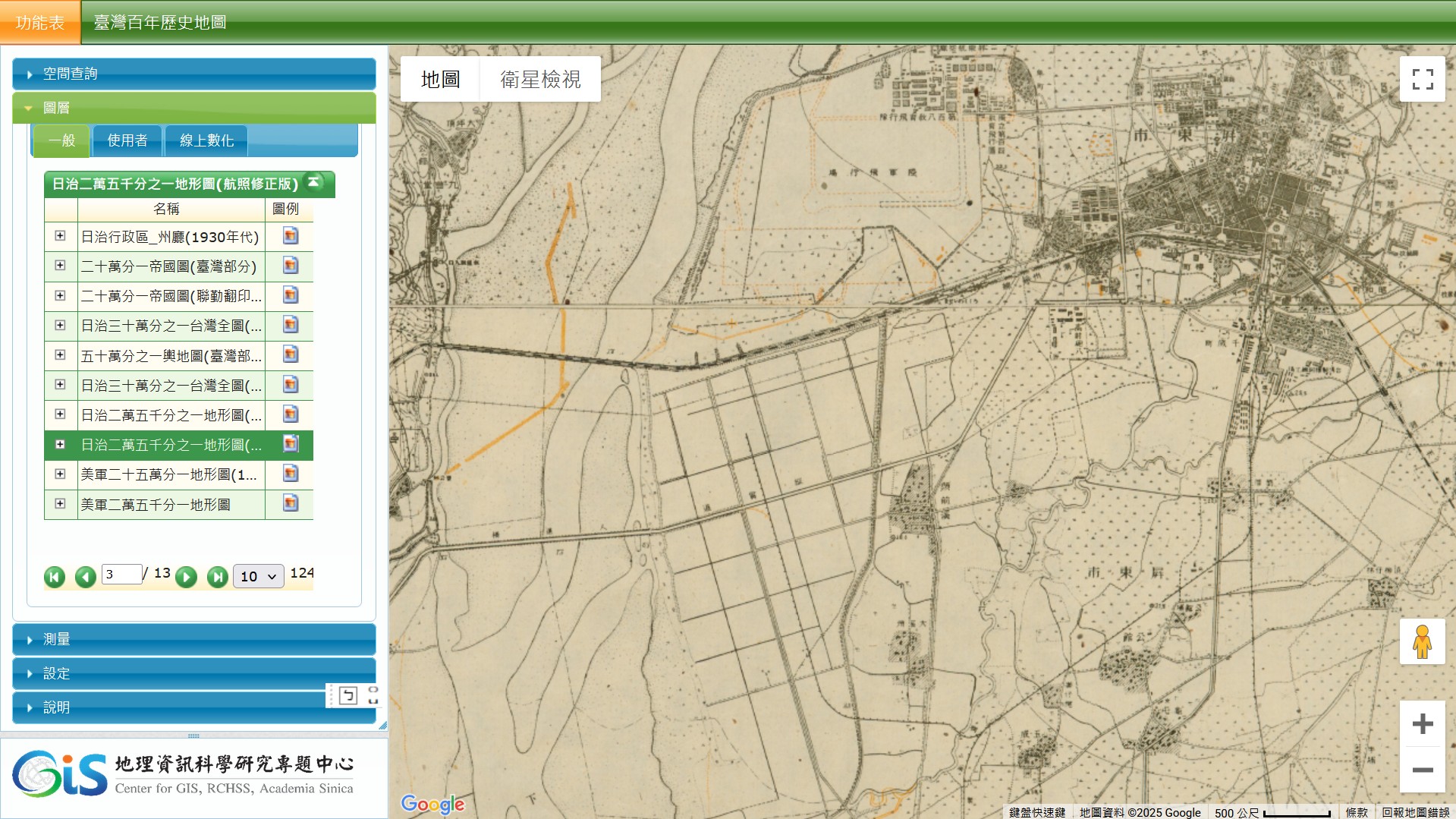Click the 500 公尺 scale bar
The height and width of the screenshot is (819, 1456).
1272,812
